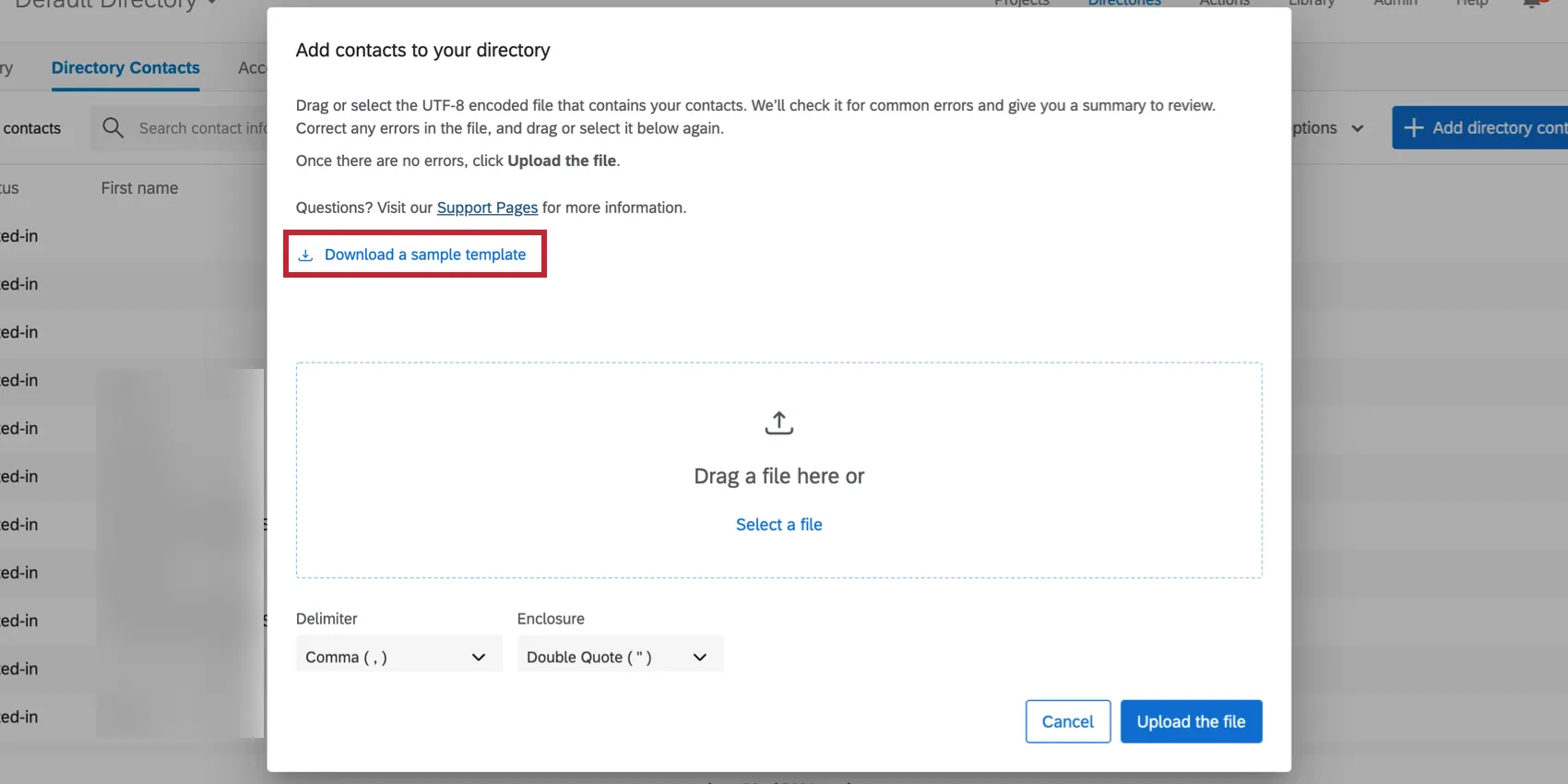Click the Select a file link
The width and height of the screenshot is (1568, 784).
point(778,525)
